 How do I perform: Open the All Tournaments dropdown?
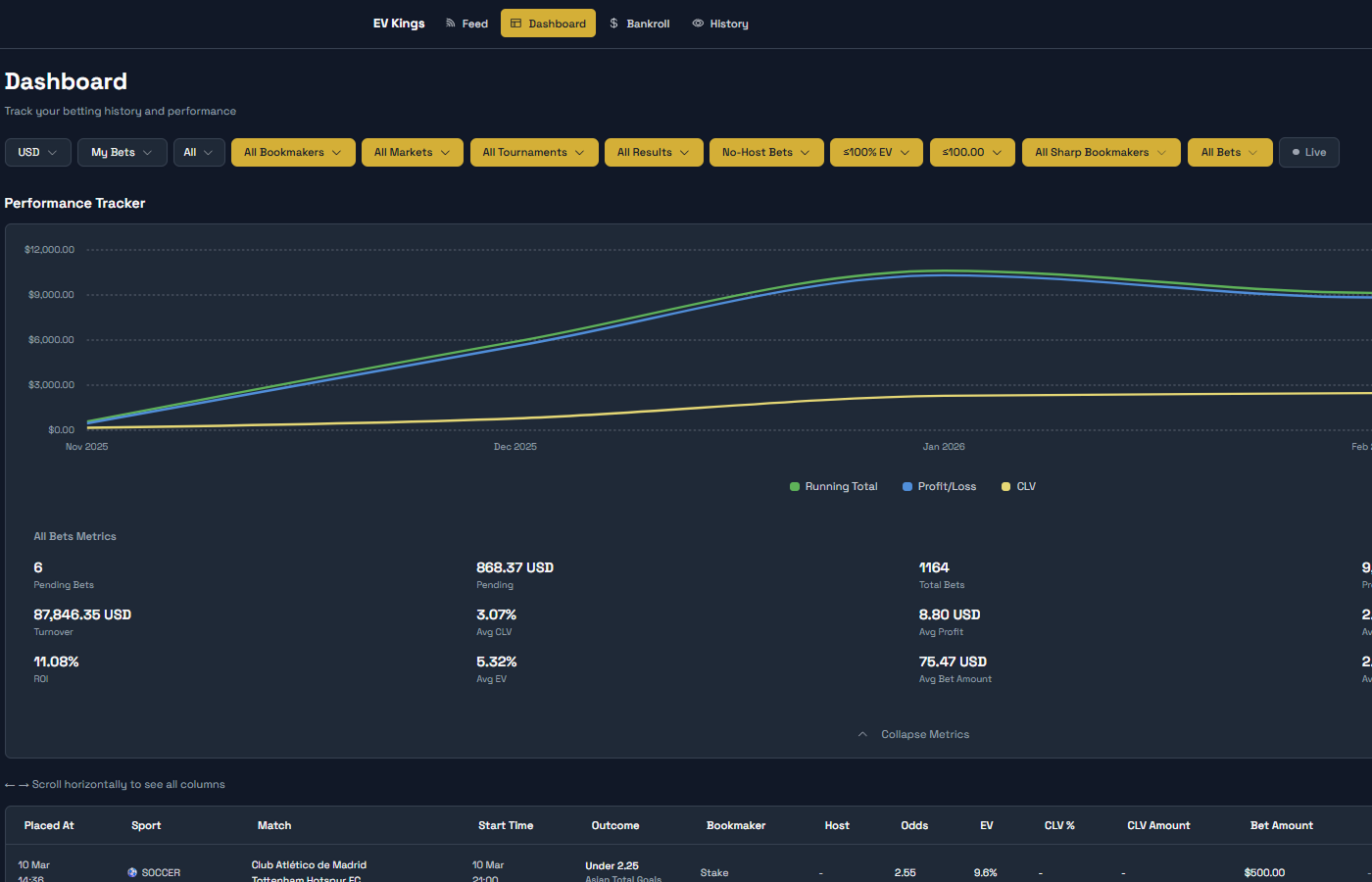(533, 153)
